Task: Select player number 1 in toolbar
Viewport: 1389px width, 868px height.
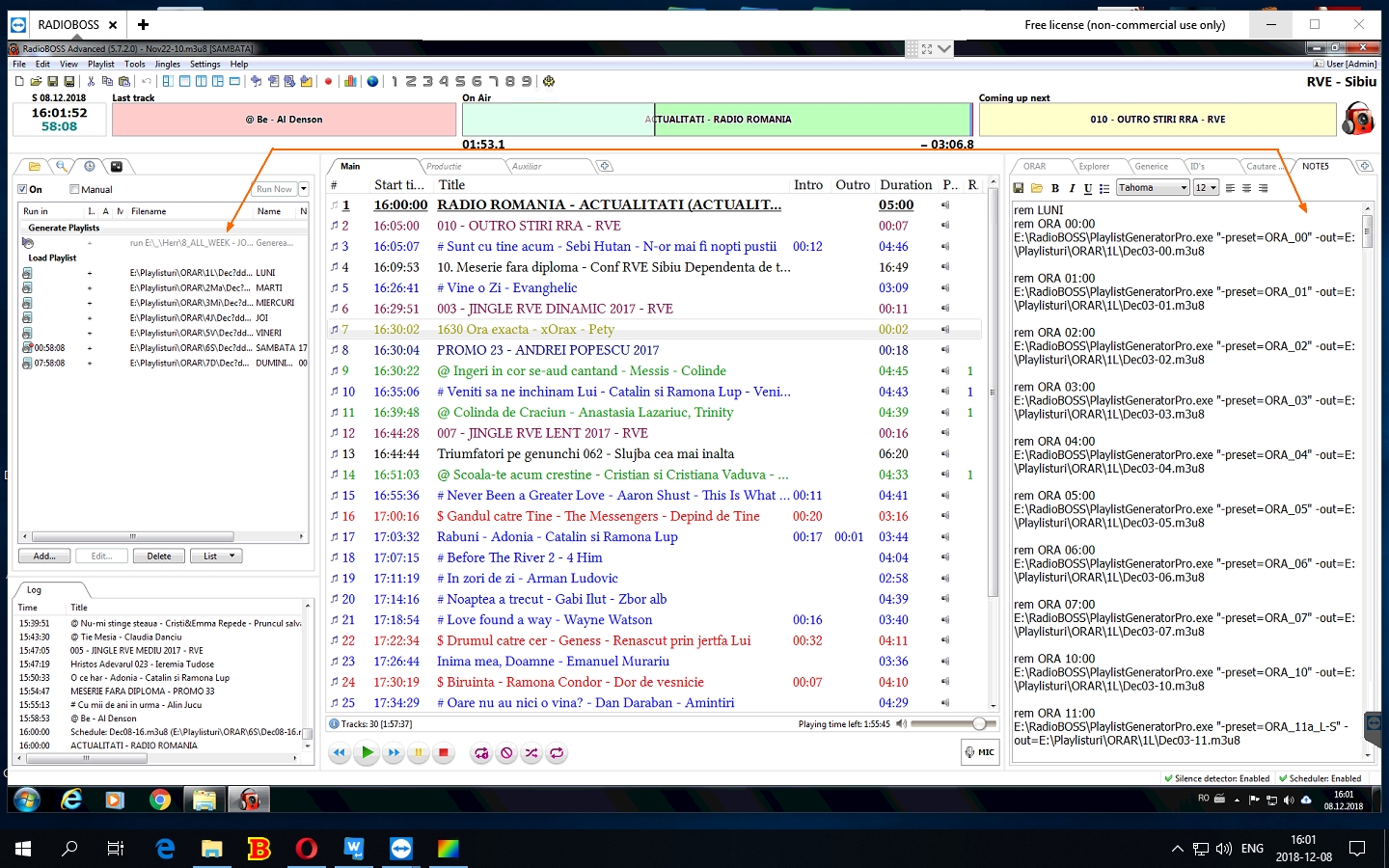Action: coord(395,82)
